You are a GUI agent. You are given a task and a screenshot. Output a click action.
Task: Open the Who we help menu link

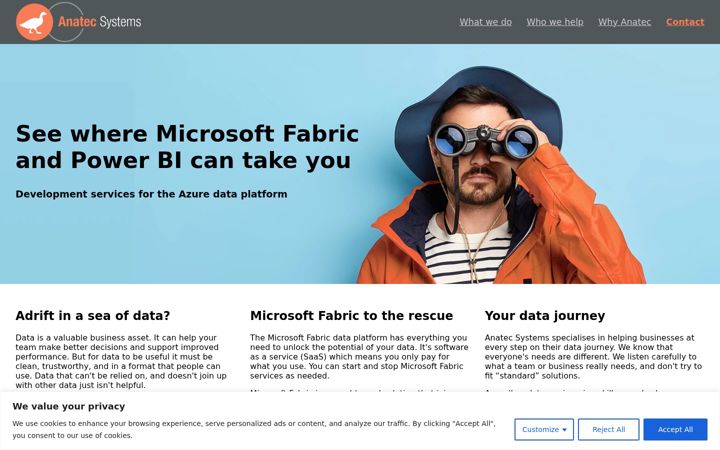pyautogui.click(x=555, y=22)
